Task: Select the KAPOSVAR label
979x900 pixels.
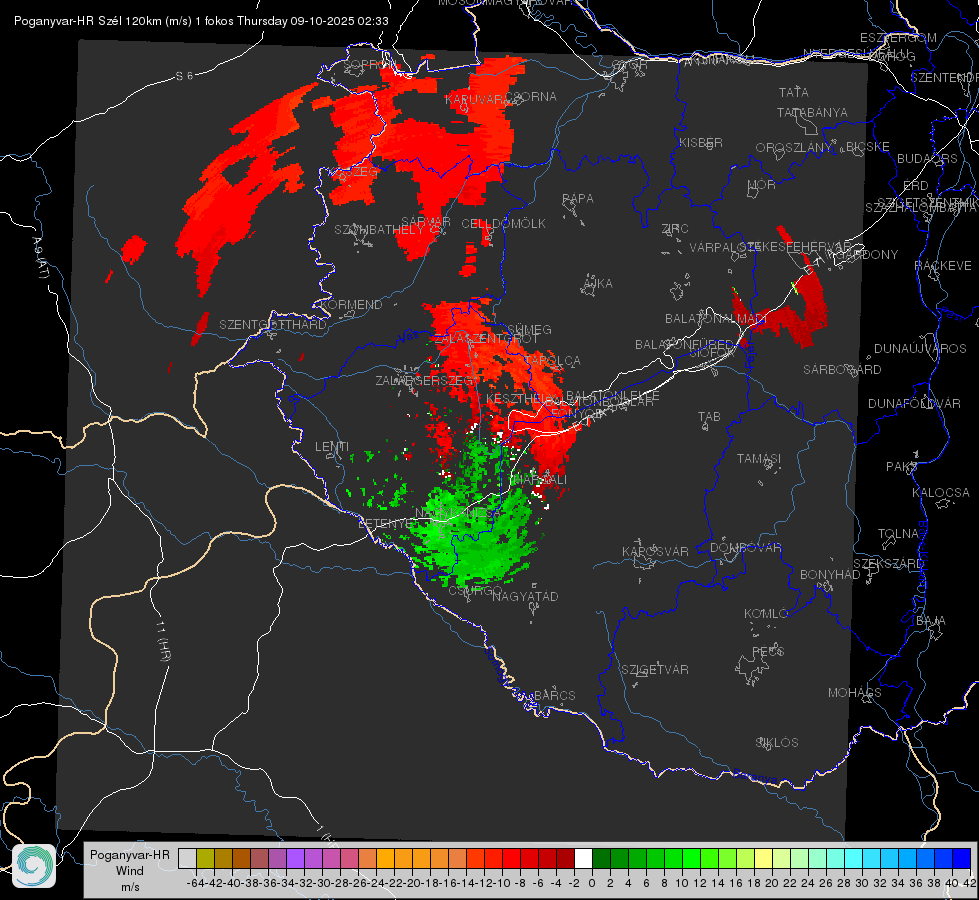Action: [655, 552]
